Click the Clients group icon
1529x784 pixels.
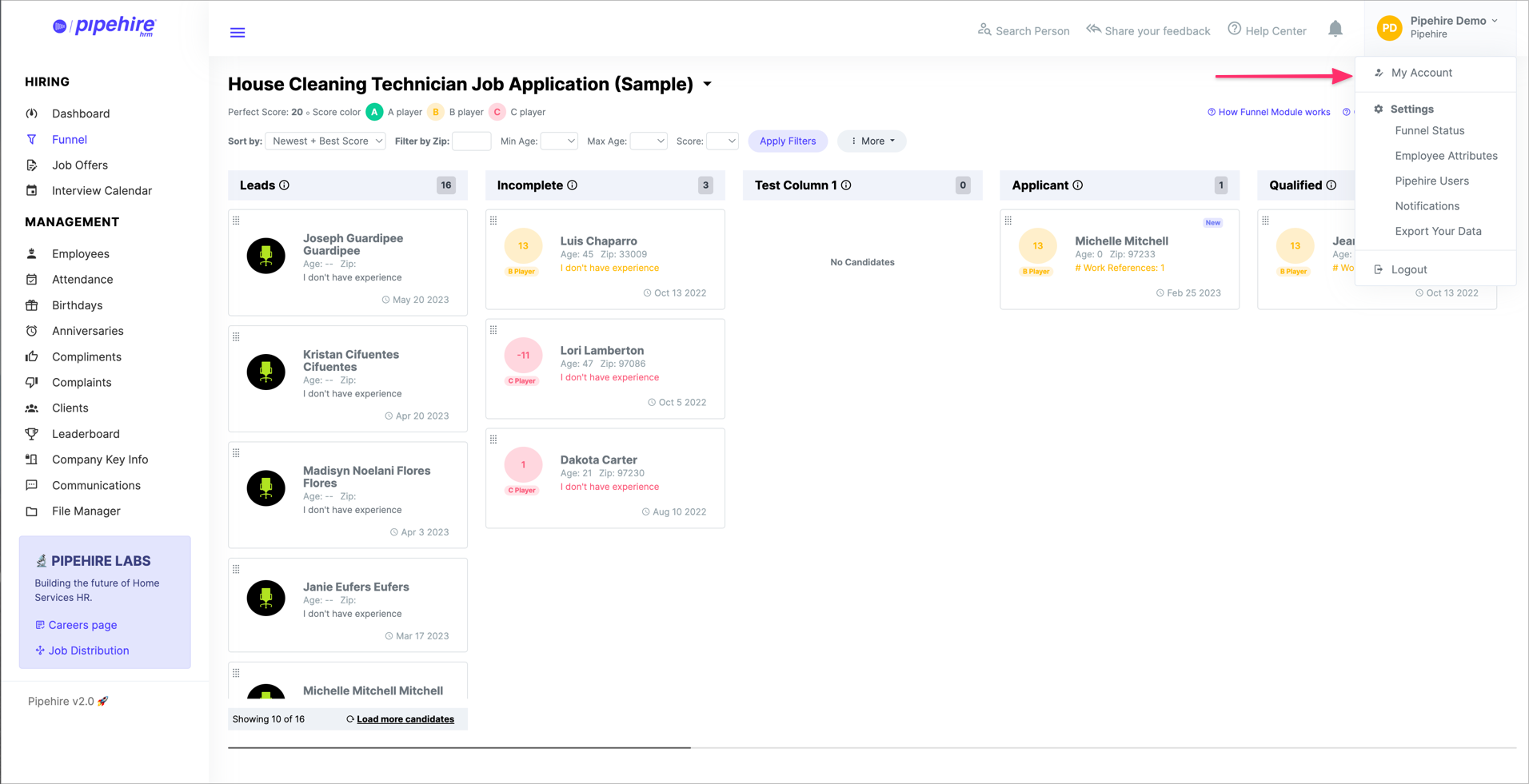point(32,408)
